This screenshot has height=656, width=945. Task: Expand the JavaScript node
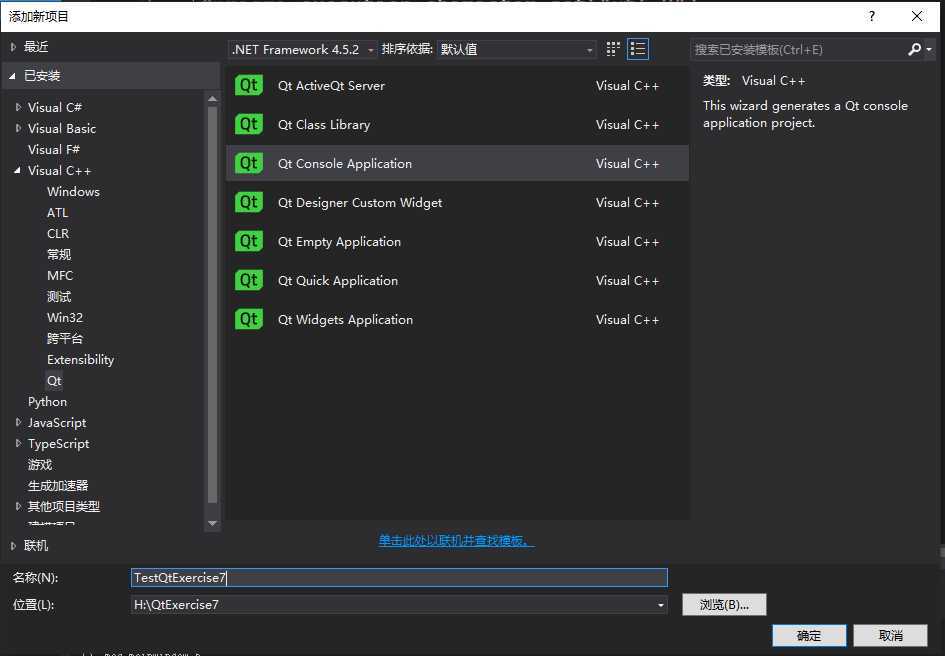pyautogui.click(x=18, y=422)
